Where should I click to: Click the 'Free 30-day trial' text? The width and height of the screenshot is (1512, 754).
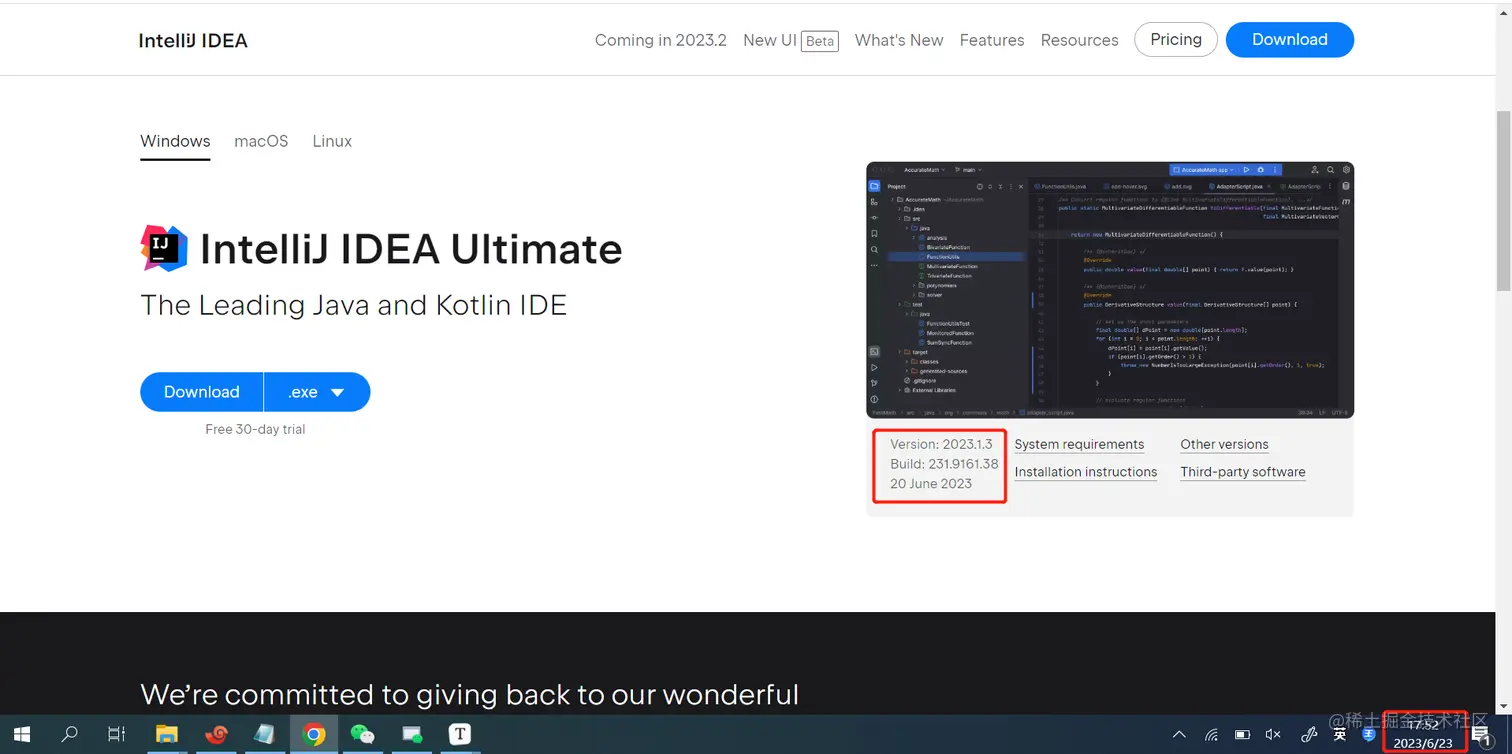click(255, 429)
